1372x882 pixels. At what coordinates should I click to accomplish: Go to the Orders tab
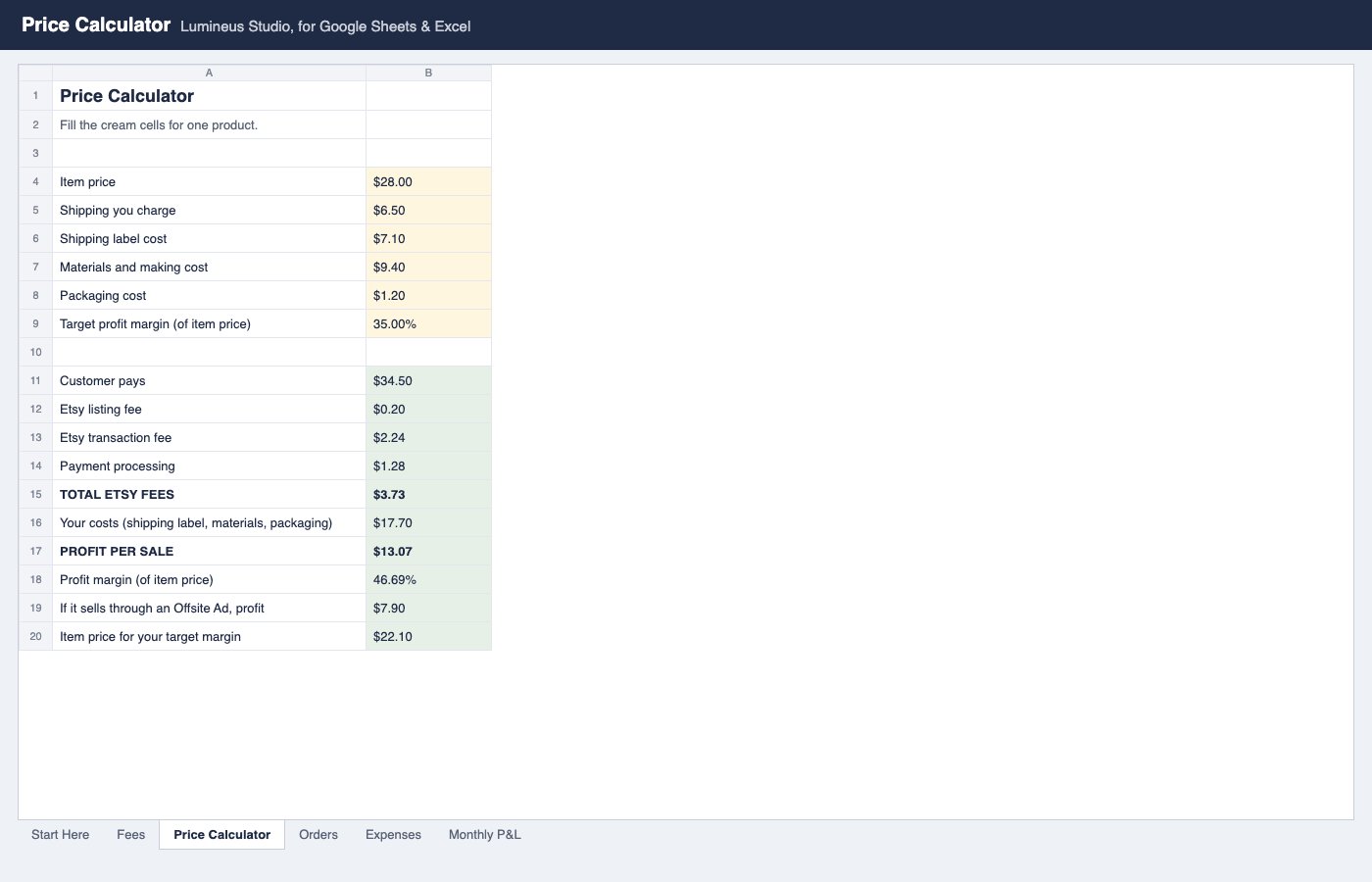tap(318, 835)
